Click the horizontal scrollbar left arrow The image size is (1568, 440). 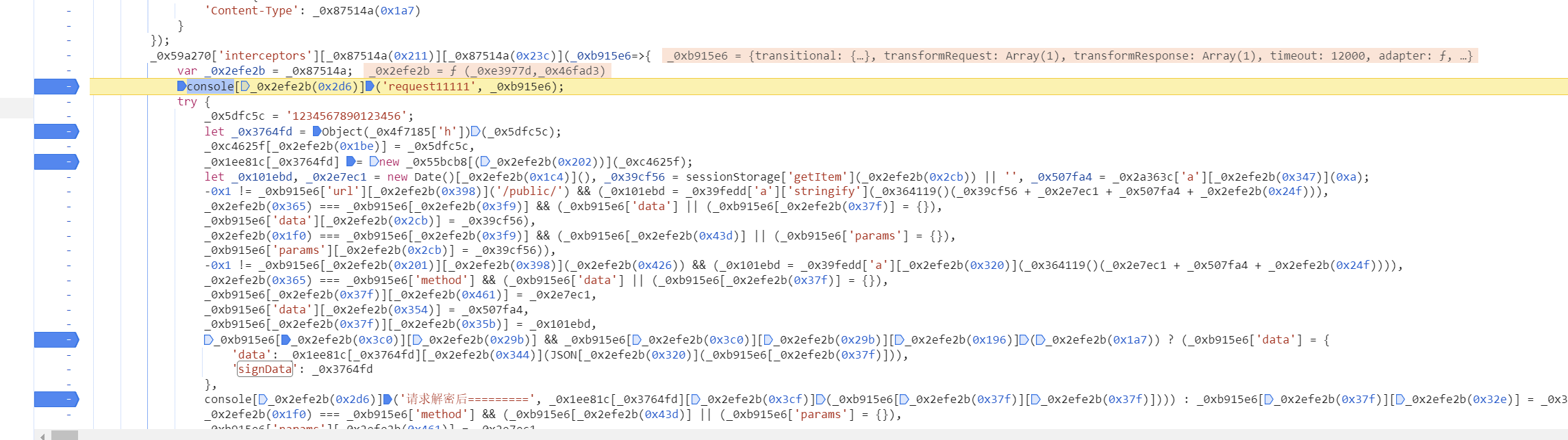tap(42, 436)
